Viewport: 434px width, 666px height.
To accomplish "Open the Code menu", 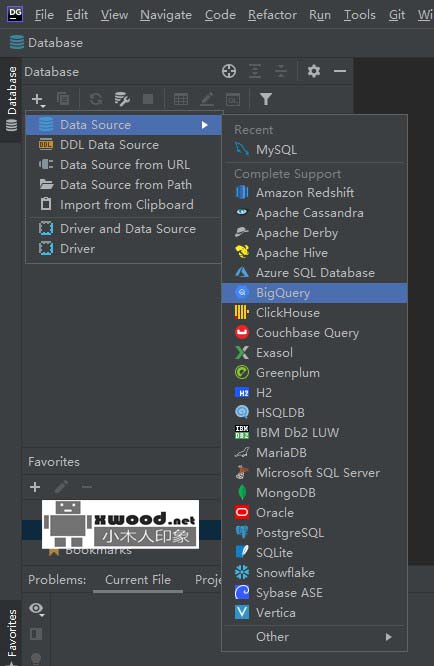I will point(220,15).
